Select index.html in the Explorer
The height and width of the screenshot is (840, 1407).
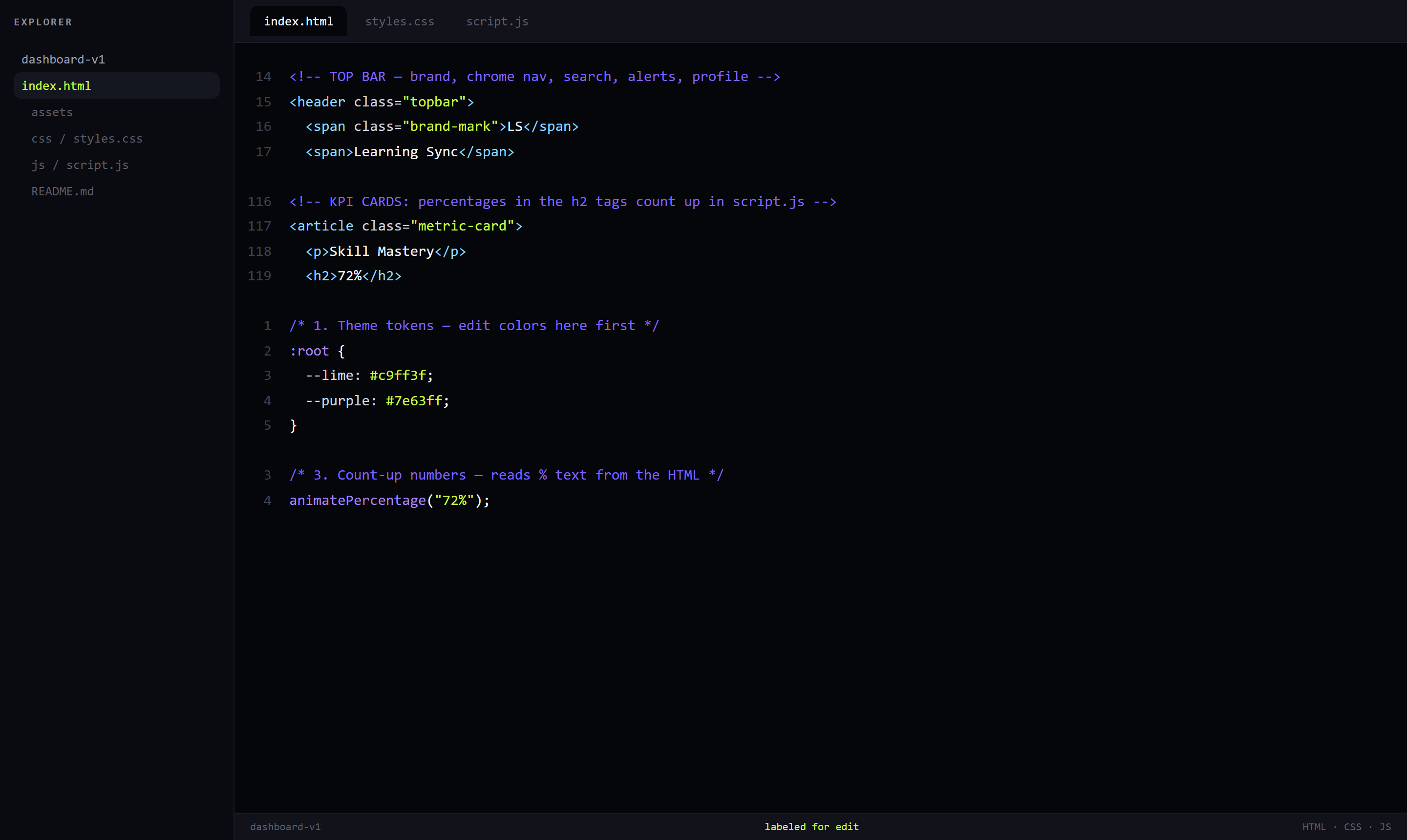117,85
